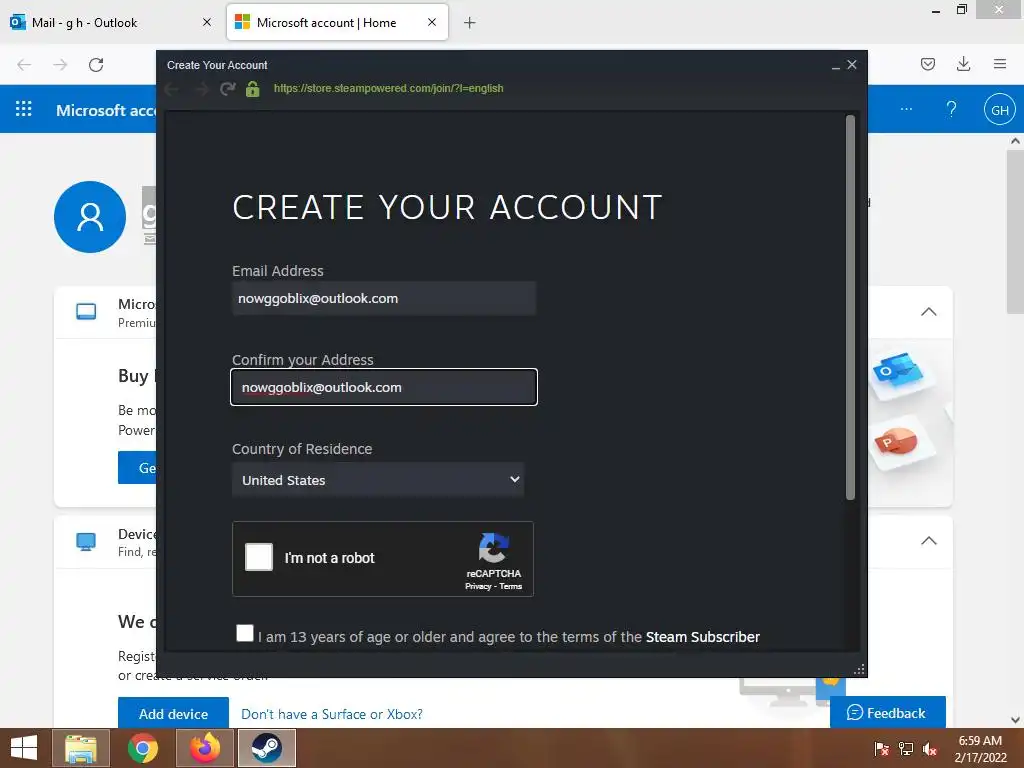Open the Microsoft account help question mark
The height and width of the screenshot is (768, 1024).
(952, 109)
